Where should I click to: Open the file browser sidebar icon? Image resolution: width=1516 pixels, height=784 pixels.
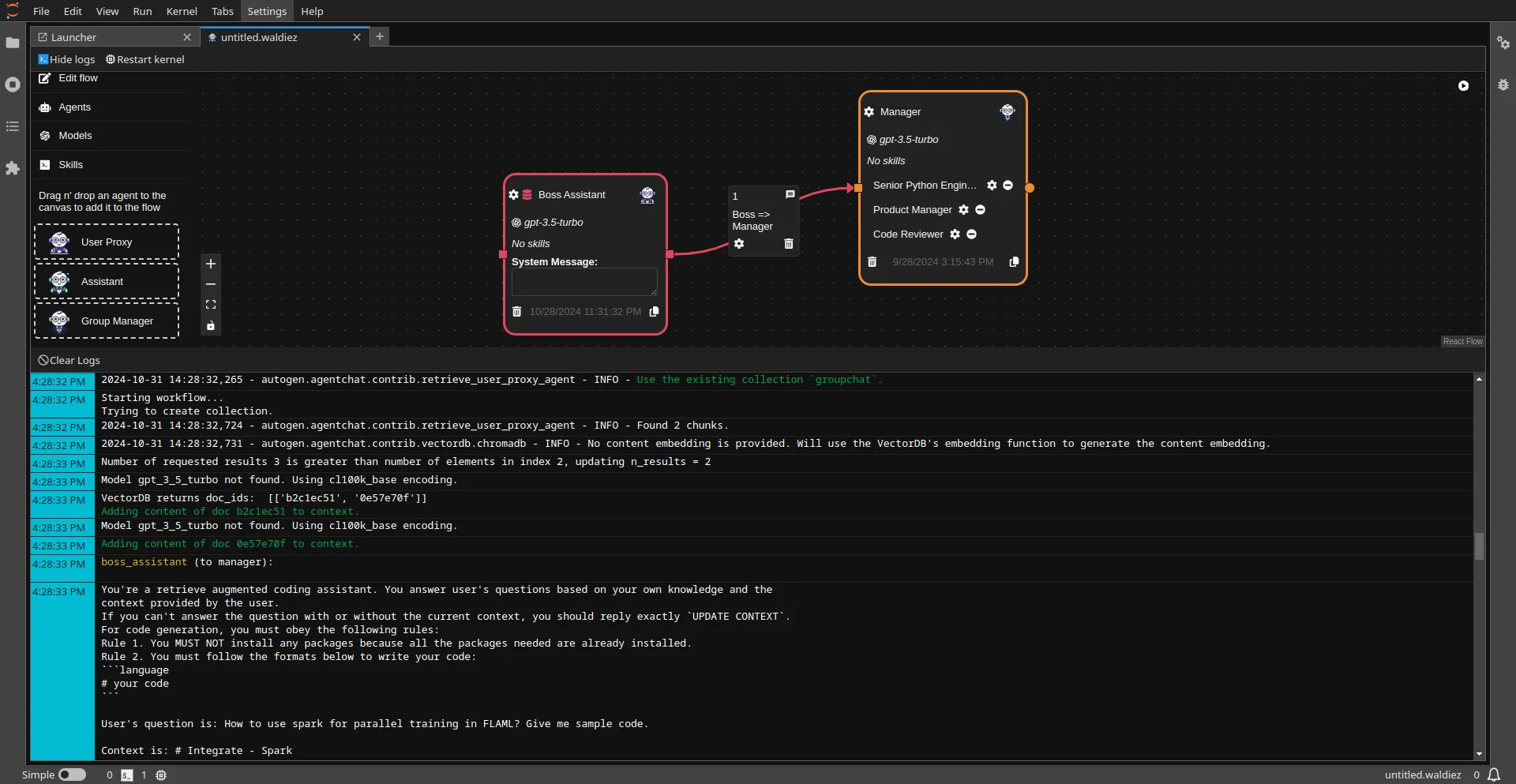pos(13,43)
